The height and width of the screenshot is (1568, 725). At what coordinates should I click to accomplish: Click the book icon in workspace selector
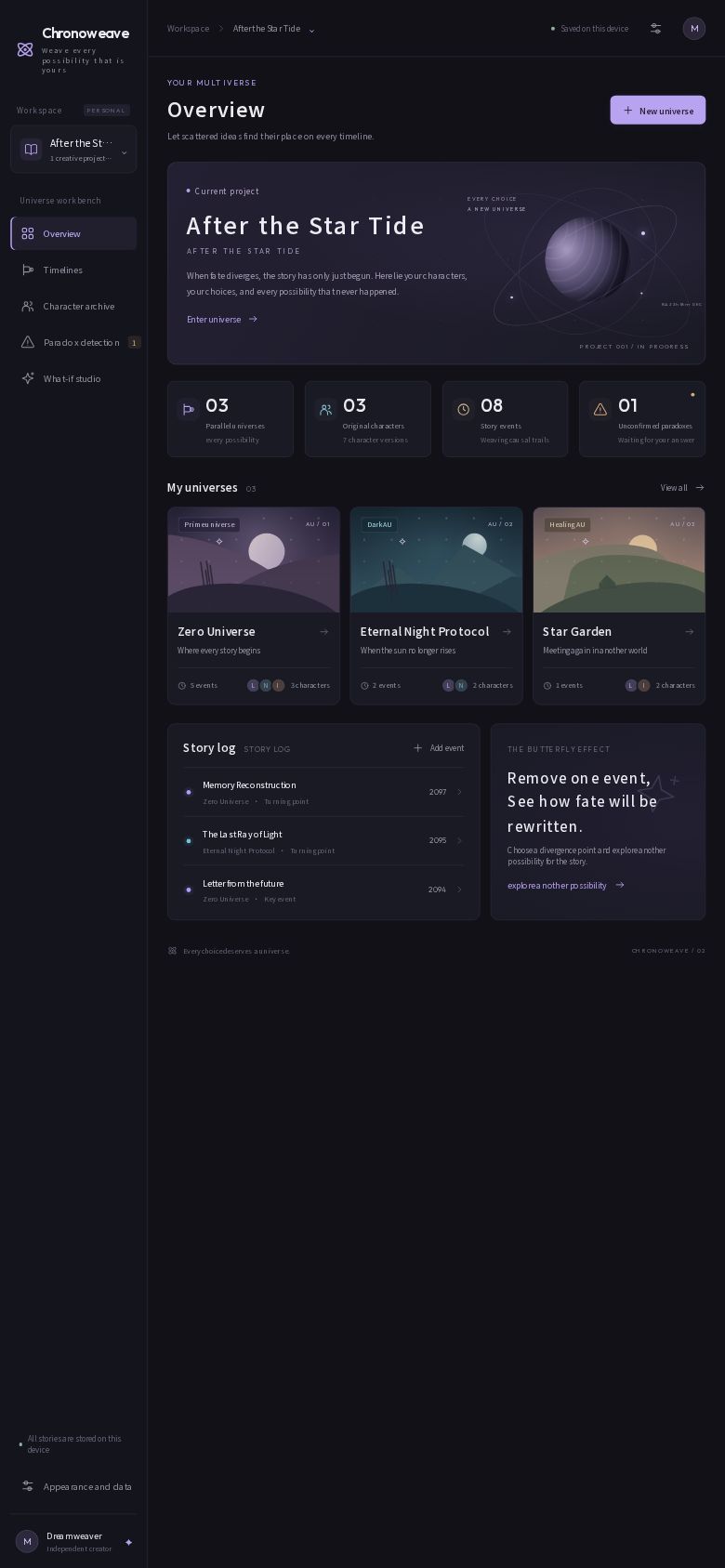click(x=32, y=150)
